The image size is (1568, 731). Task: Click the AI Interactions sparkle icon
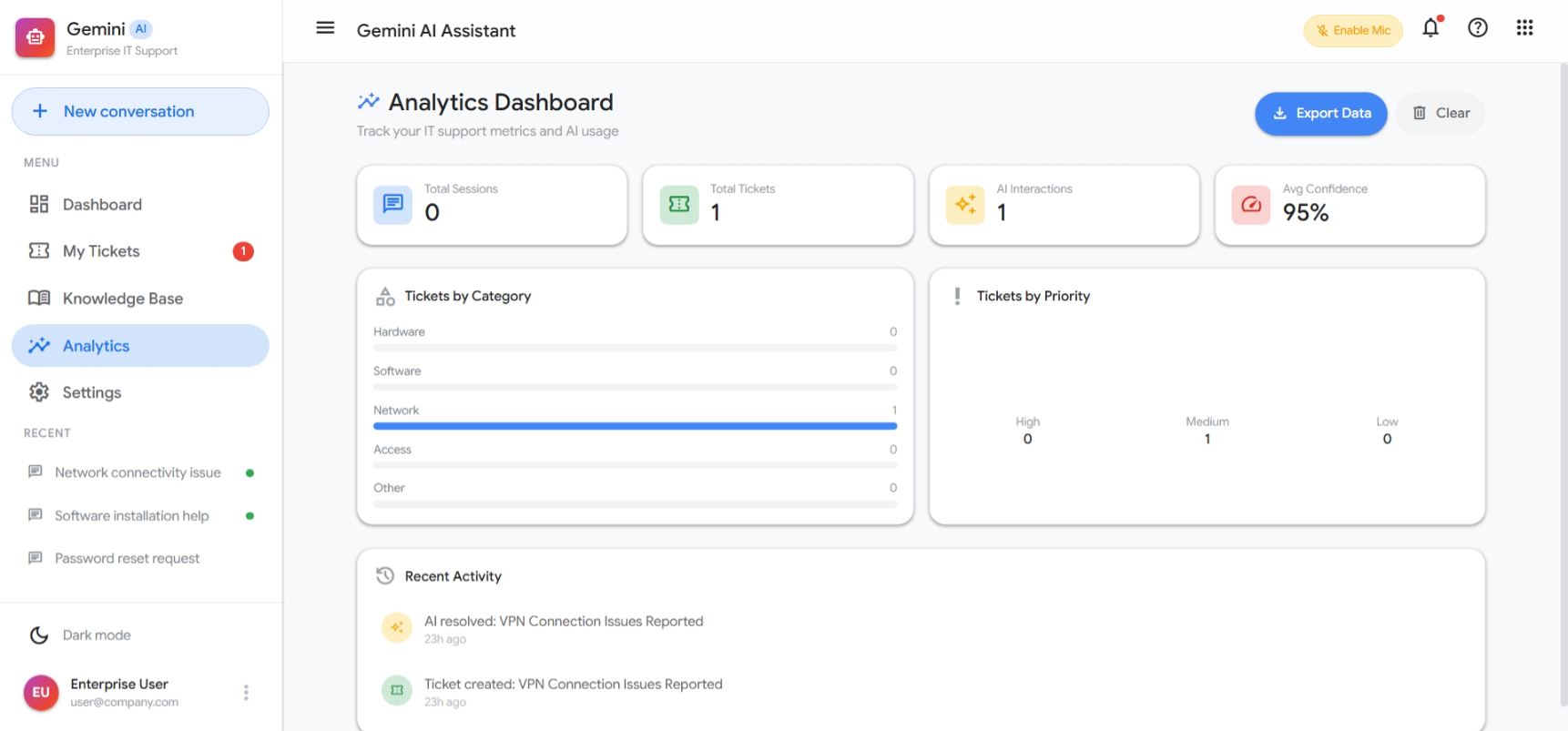click(965, 204)
